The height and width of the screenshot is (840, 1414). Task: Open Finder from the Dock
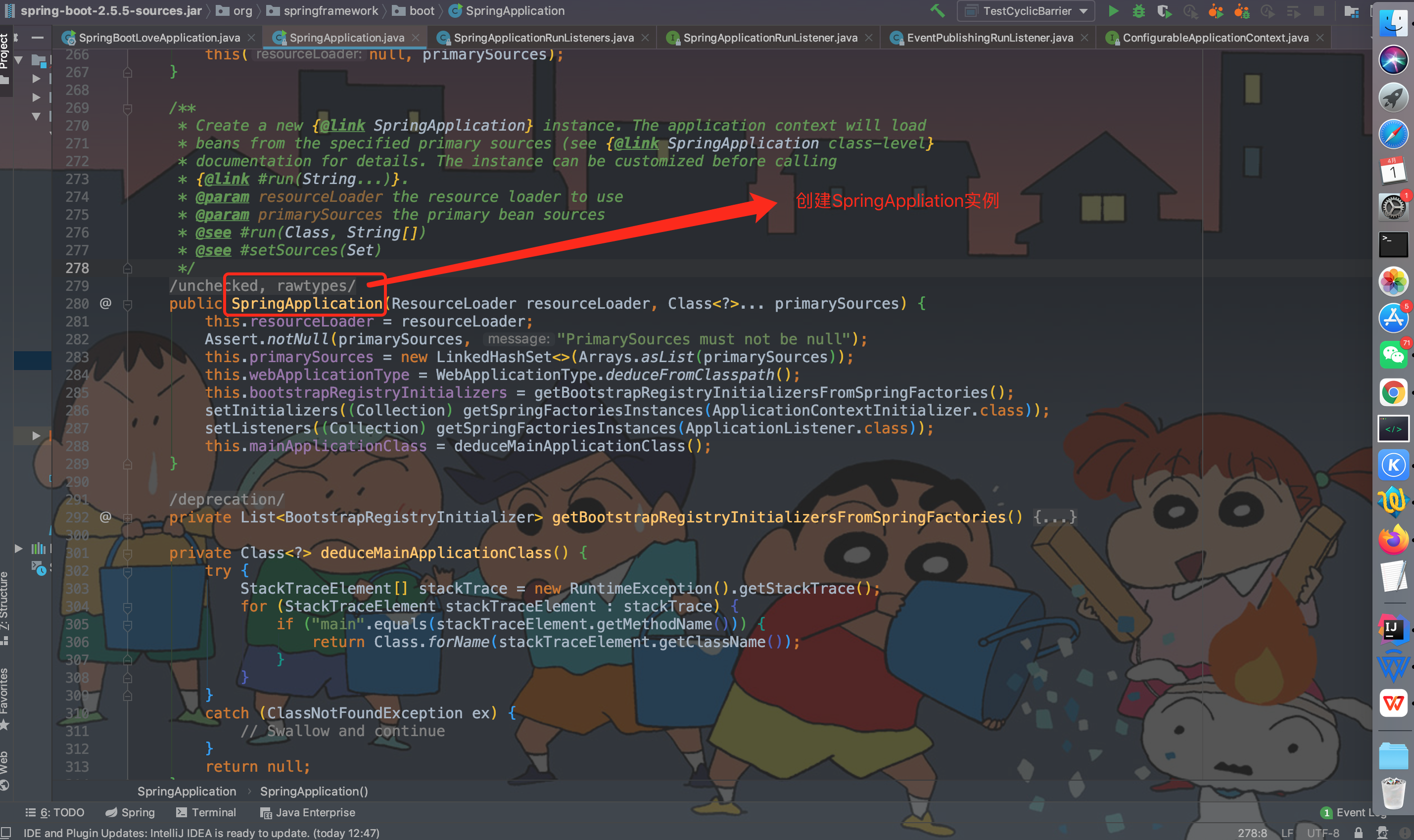click(1393, 23)
